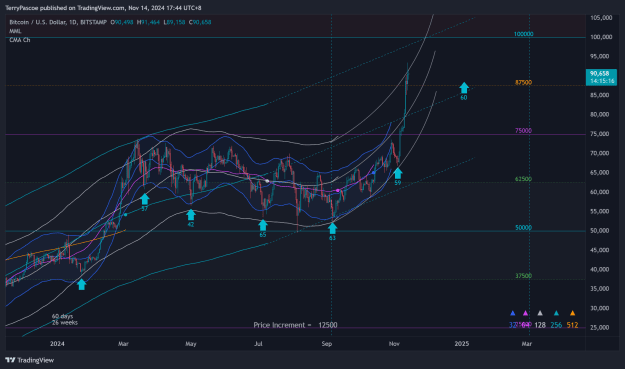Select the cyan up arrow labeled 63

coord(332,228)
